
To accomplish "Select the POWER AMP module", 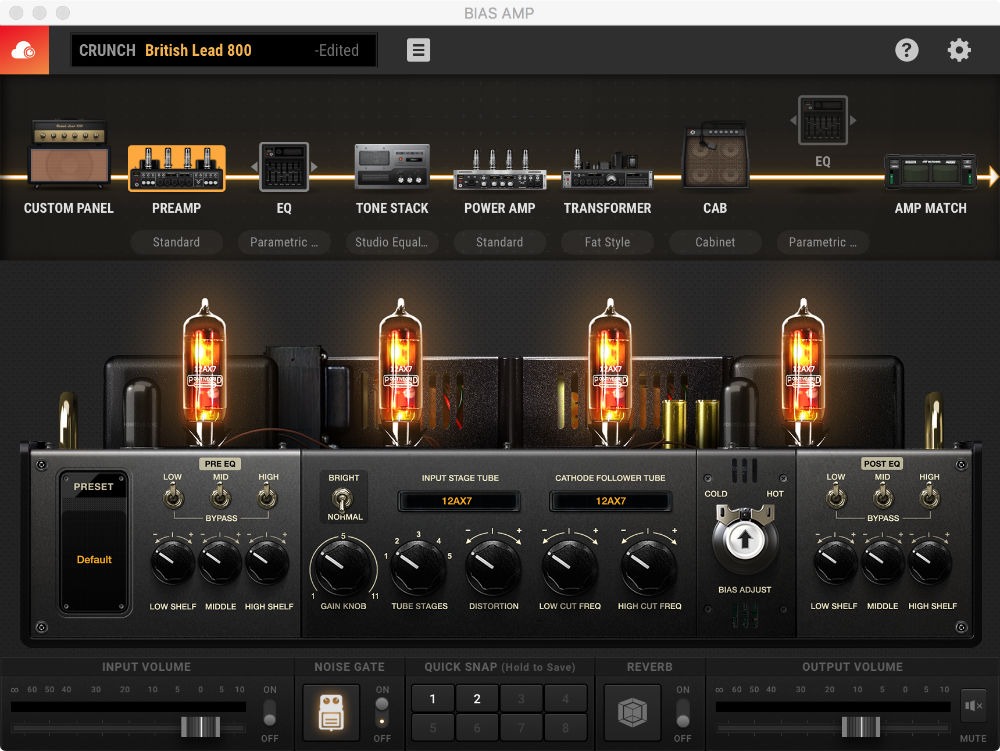I will [x=500, y=168].
